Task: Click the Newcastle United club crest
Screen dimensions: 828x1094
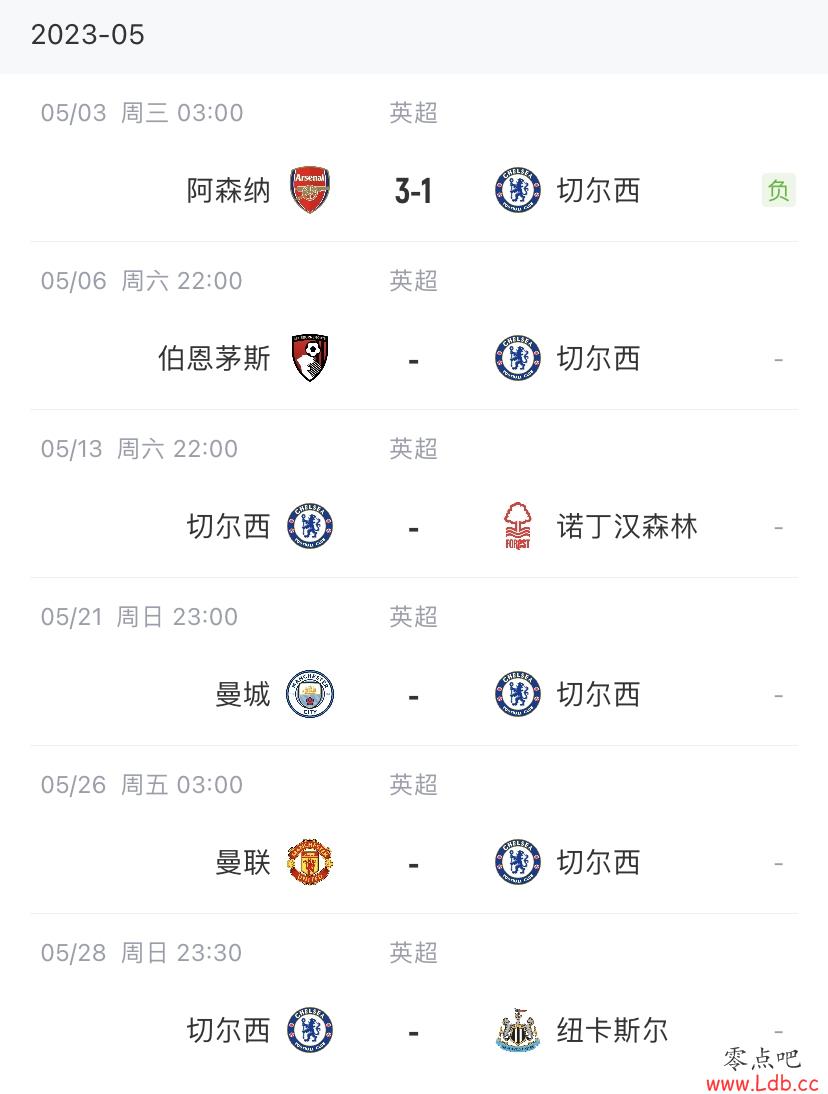Action: coord(518,1030)
